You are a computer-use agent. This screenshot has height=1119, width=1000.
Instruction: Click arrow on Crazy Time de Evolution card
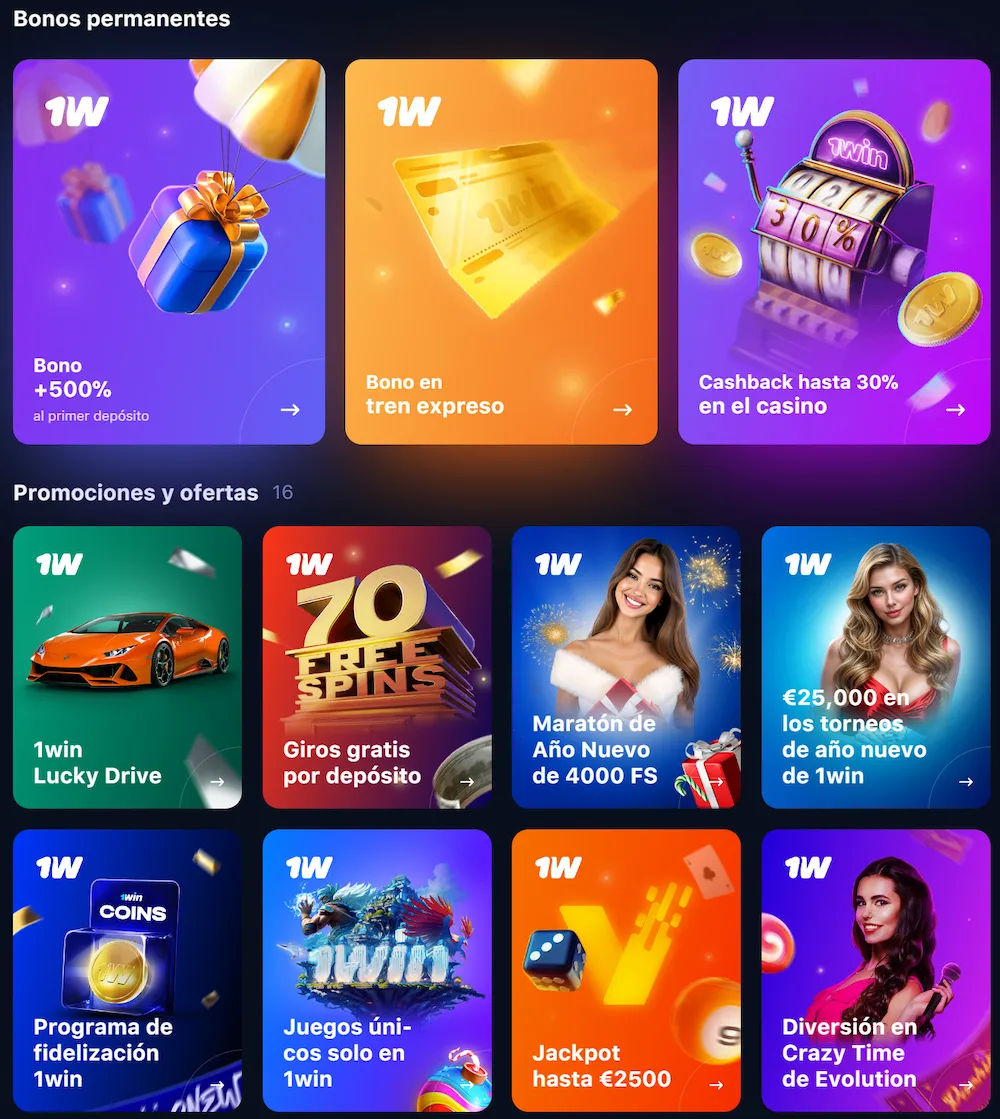966,1085
